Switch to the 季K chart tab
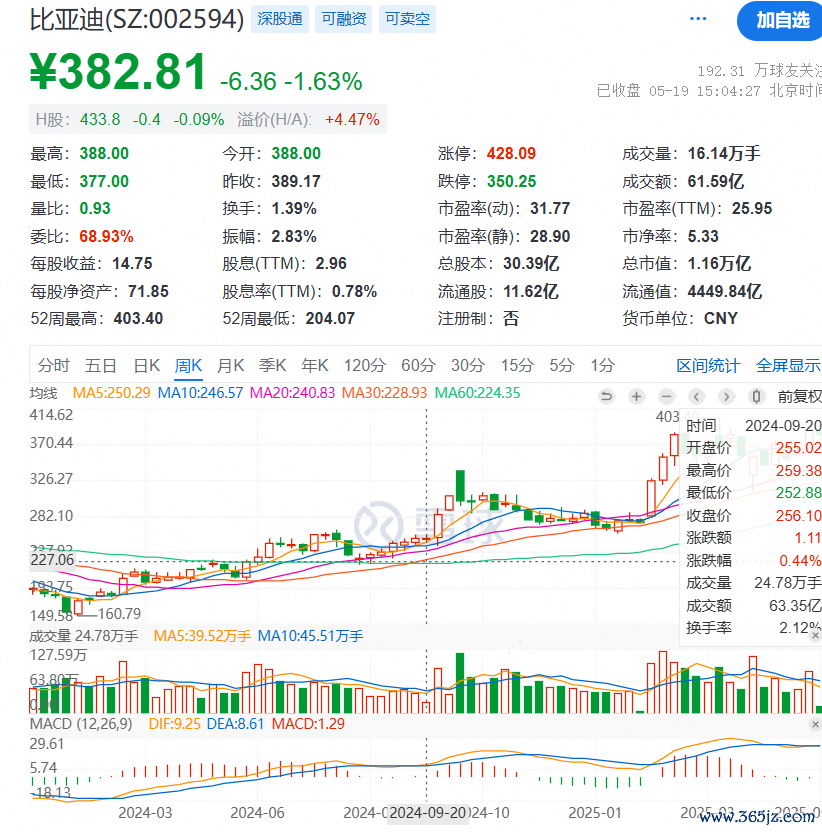822x832 pixels. 272,365
